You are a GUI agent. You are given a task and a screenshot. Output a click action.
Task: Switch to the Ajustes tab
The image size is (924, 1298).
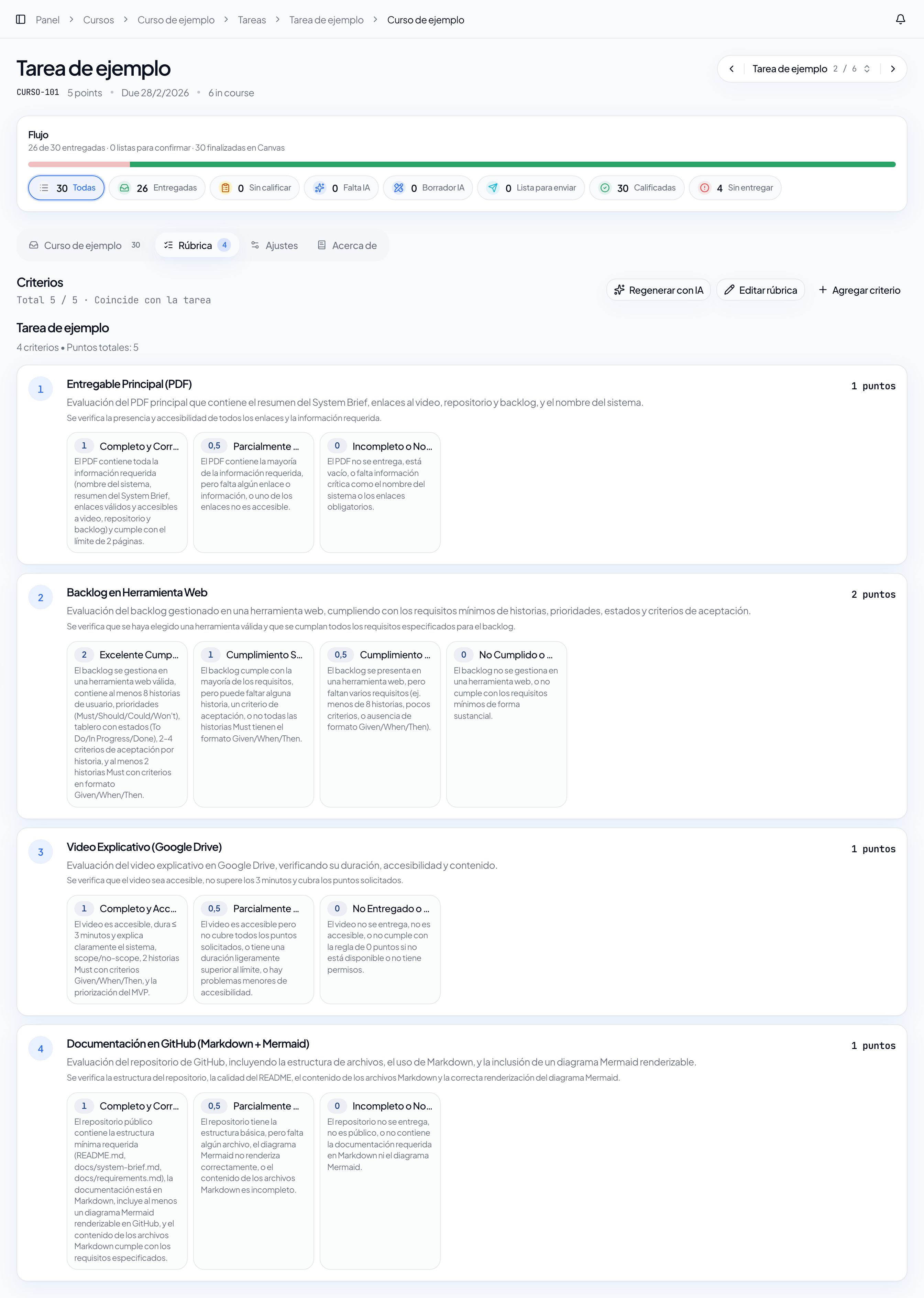pos(274,245)
